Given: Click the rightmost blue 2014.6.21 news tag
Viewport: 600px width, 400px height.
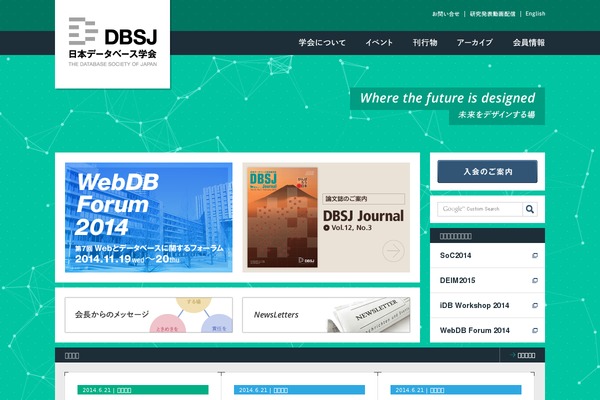Looking at the screenshot, I should (x=456, y=390).
